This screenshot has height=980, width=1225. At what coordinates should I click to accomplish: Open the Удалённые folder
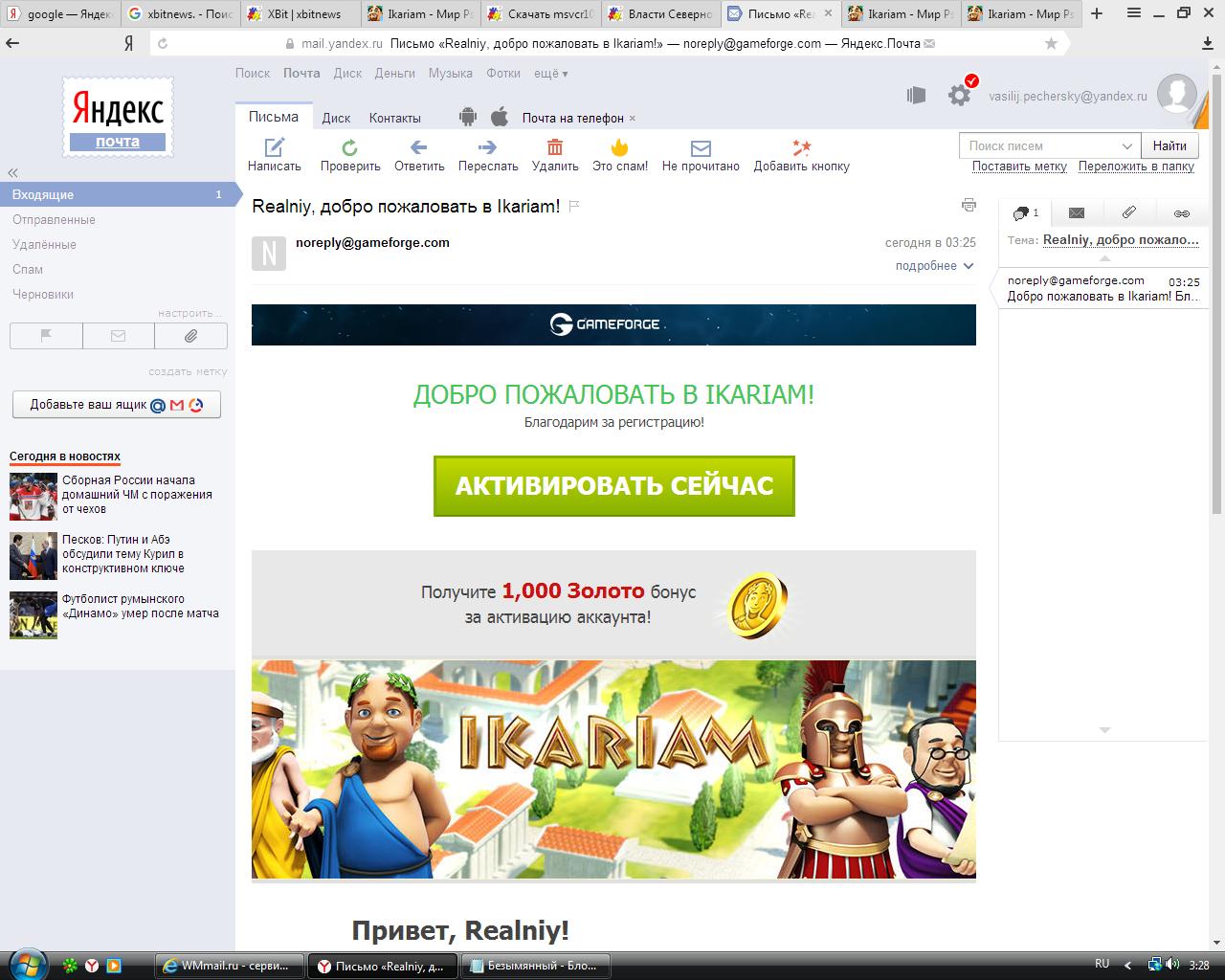44,244
